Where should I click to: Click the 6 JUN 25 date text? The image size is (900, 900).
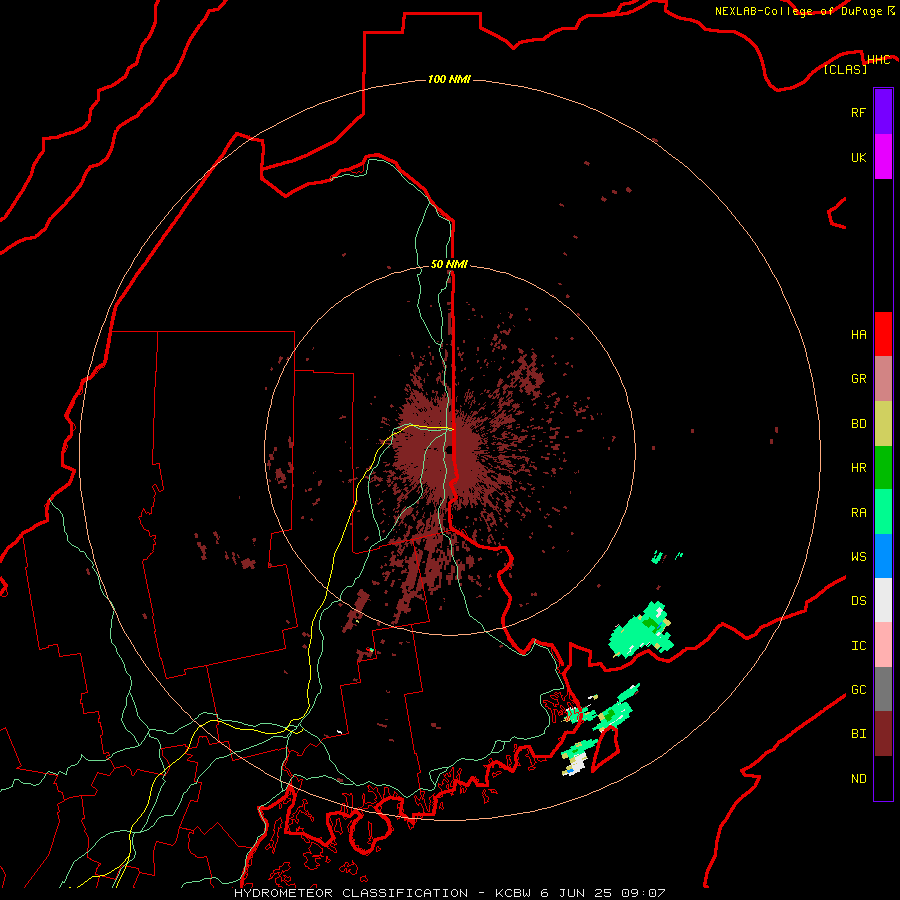pyautogui.click(x=576, y=893)
